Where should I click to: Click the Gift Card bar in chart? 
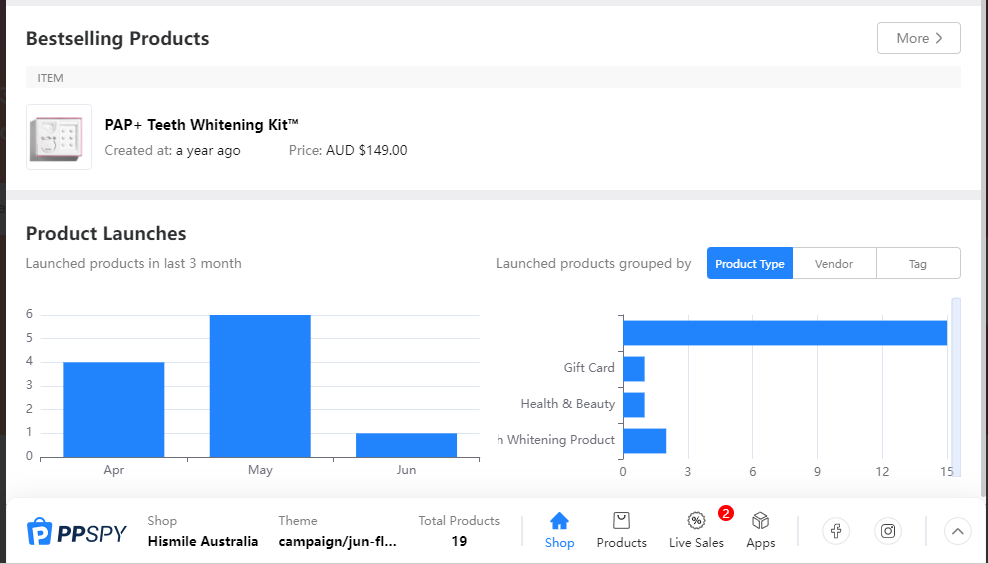click(634, 369)
